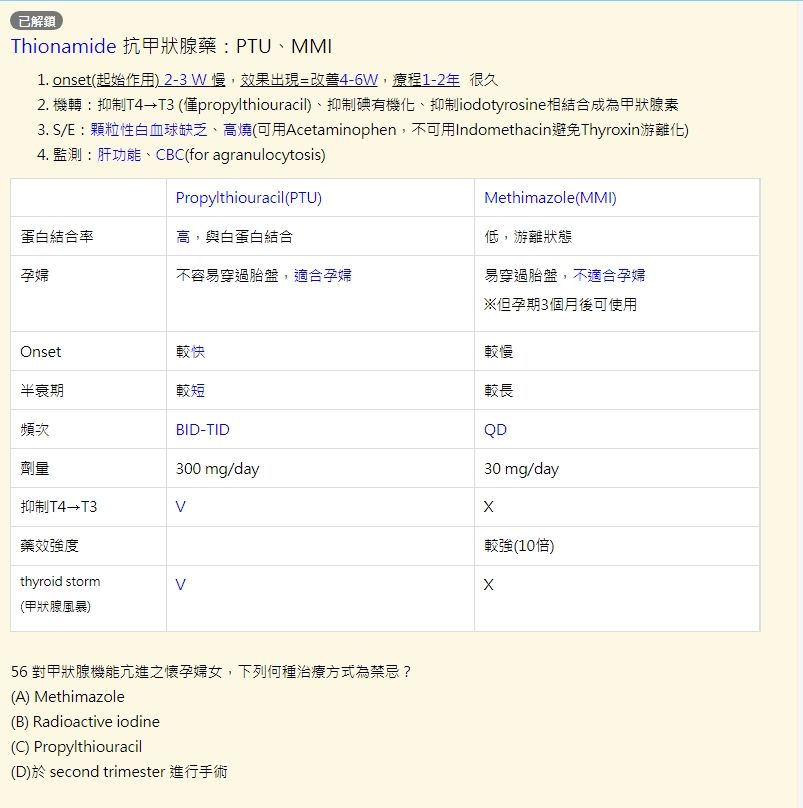Click the BID-TID frequency entry
803x808 pixels.
203,429
